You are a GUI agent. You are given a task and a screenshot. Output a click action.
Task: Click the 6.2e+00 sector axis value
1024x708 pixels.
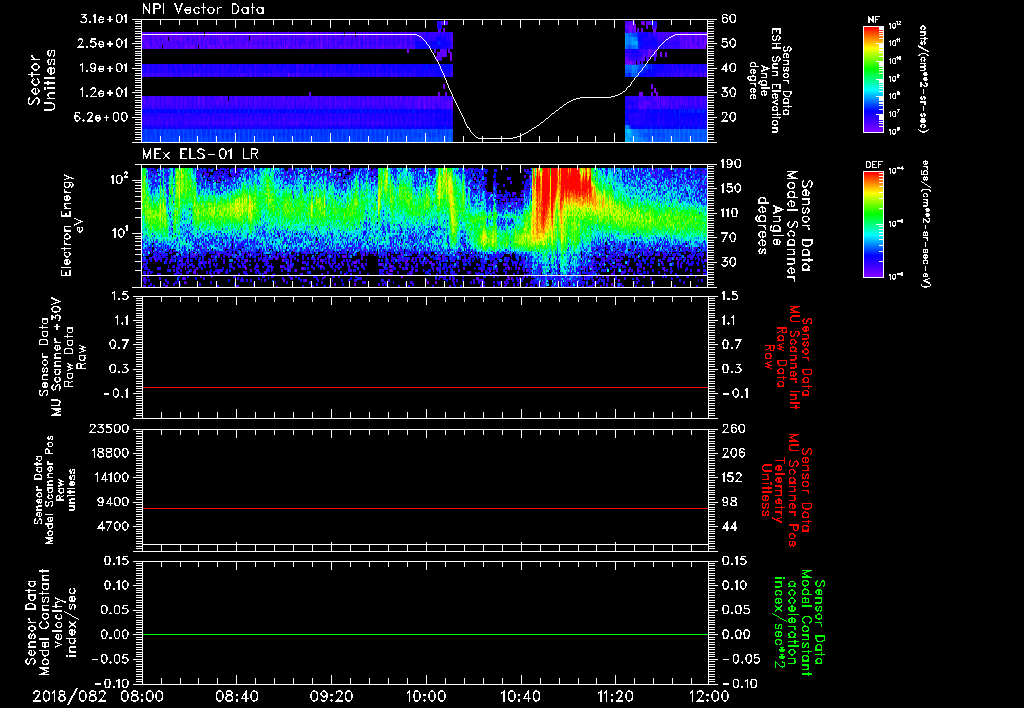point(101,118)
